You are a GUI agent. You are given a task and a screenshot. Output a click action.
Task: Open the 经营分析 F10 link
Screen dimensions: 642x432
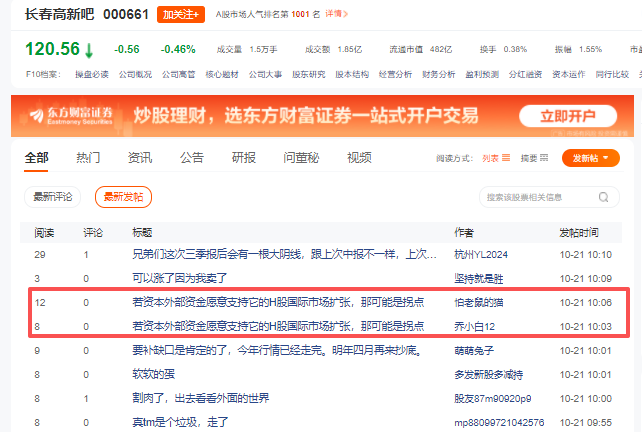[x=395, y=75]
